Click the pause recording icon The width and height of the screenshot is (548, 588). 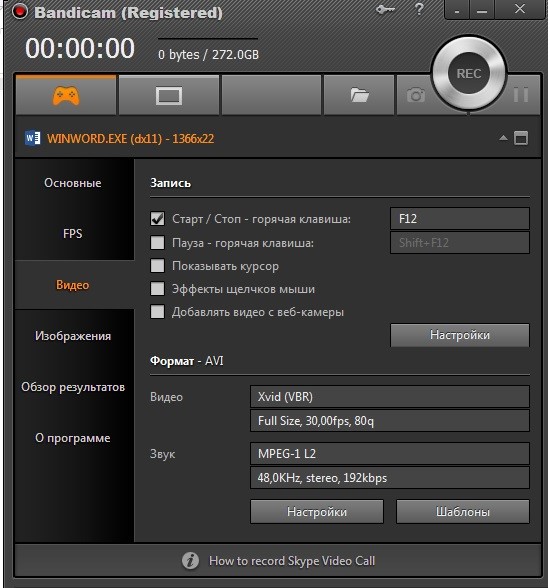(x=521, y=95)
